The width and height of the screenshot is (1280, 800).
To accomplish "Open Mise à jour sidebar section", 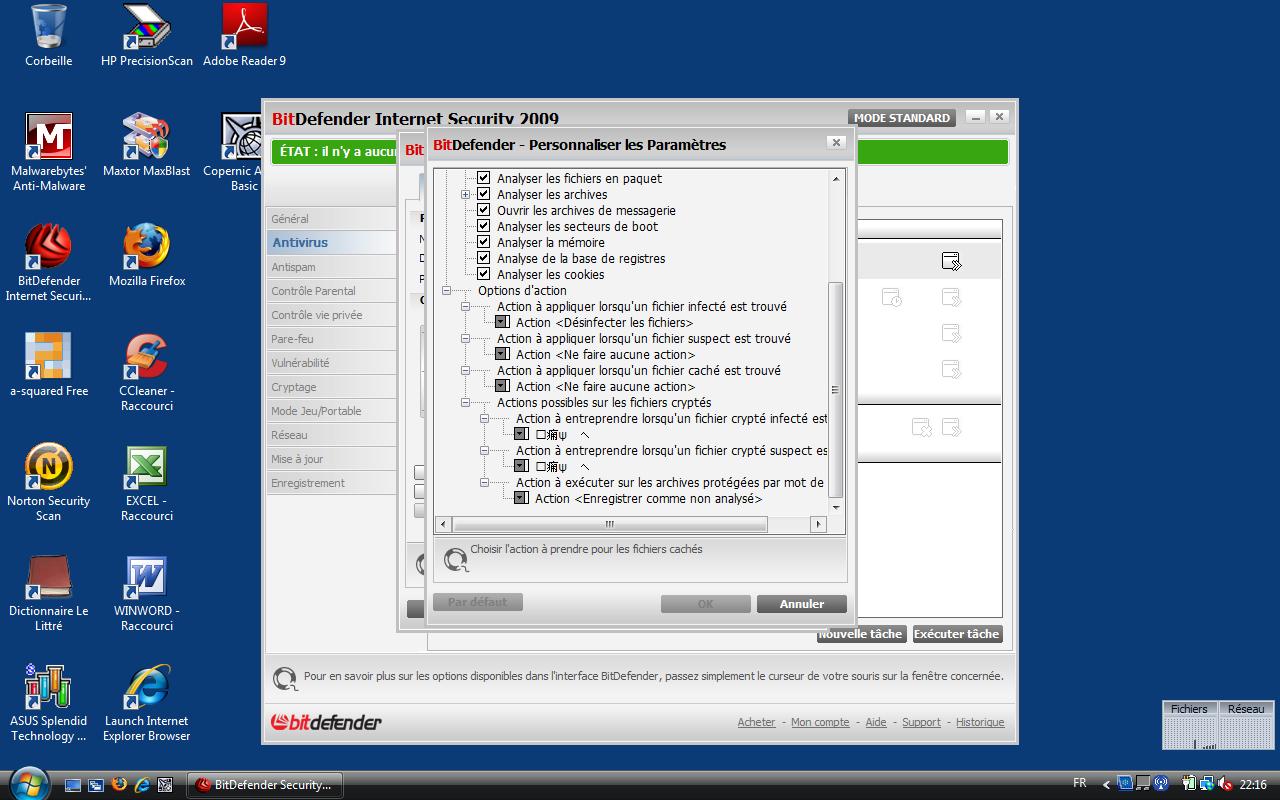I will pos(332,458).
